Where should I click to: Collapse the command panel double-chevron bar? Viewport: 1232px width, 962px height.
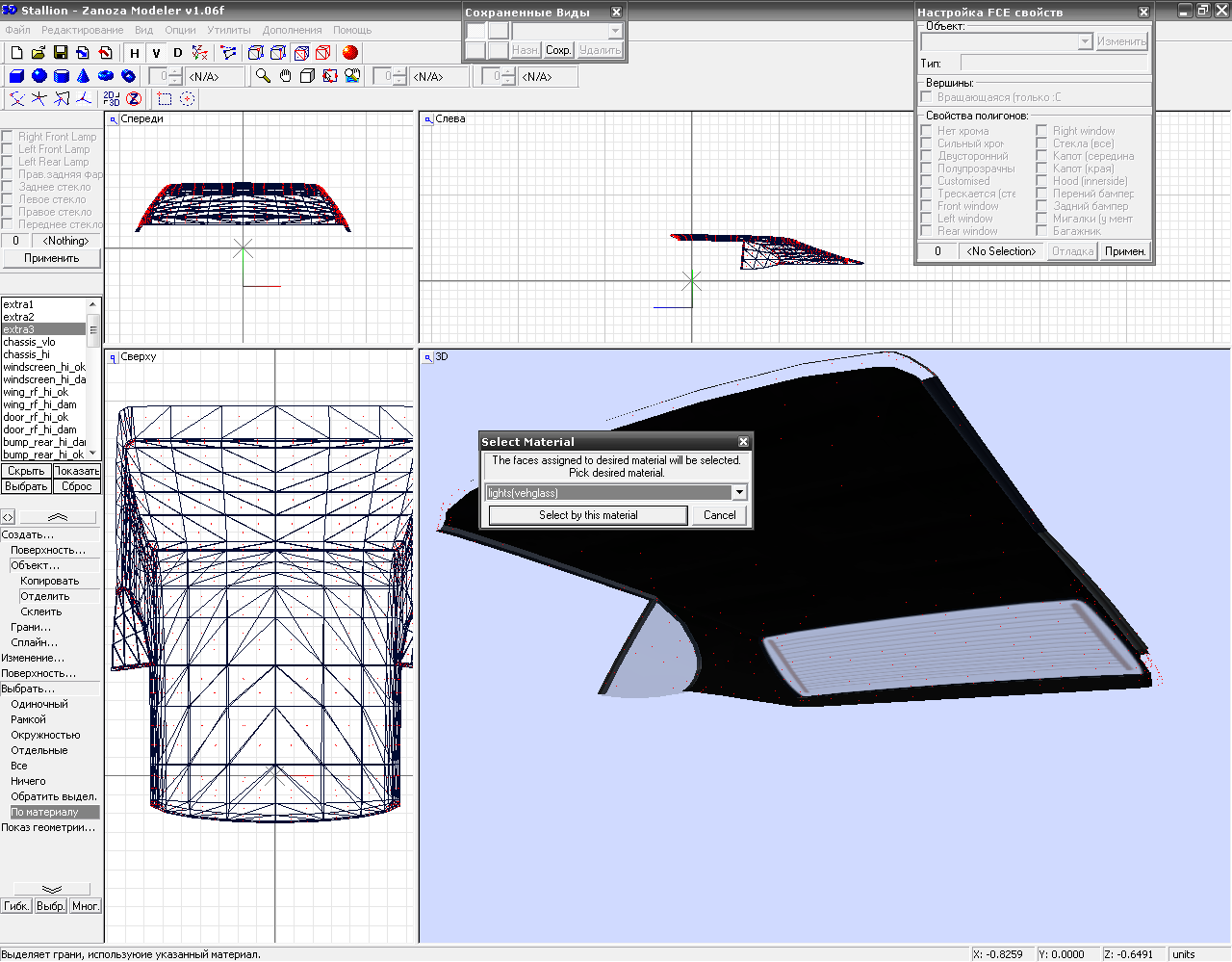point(58,517)
